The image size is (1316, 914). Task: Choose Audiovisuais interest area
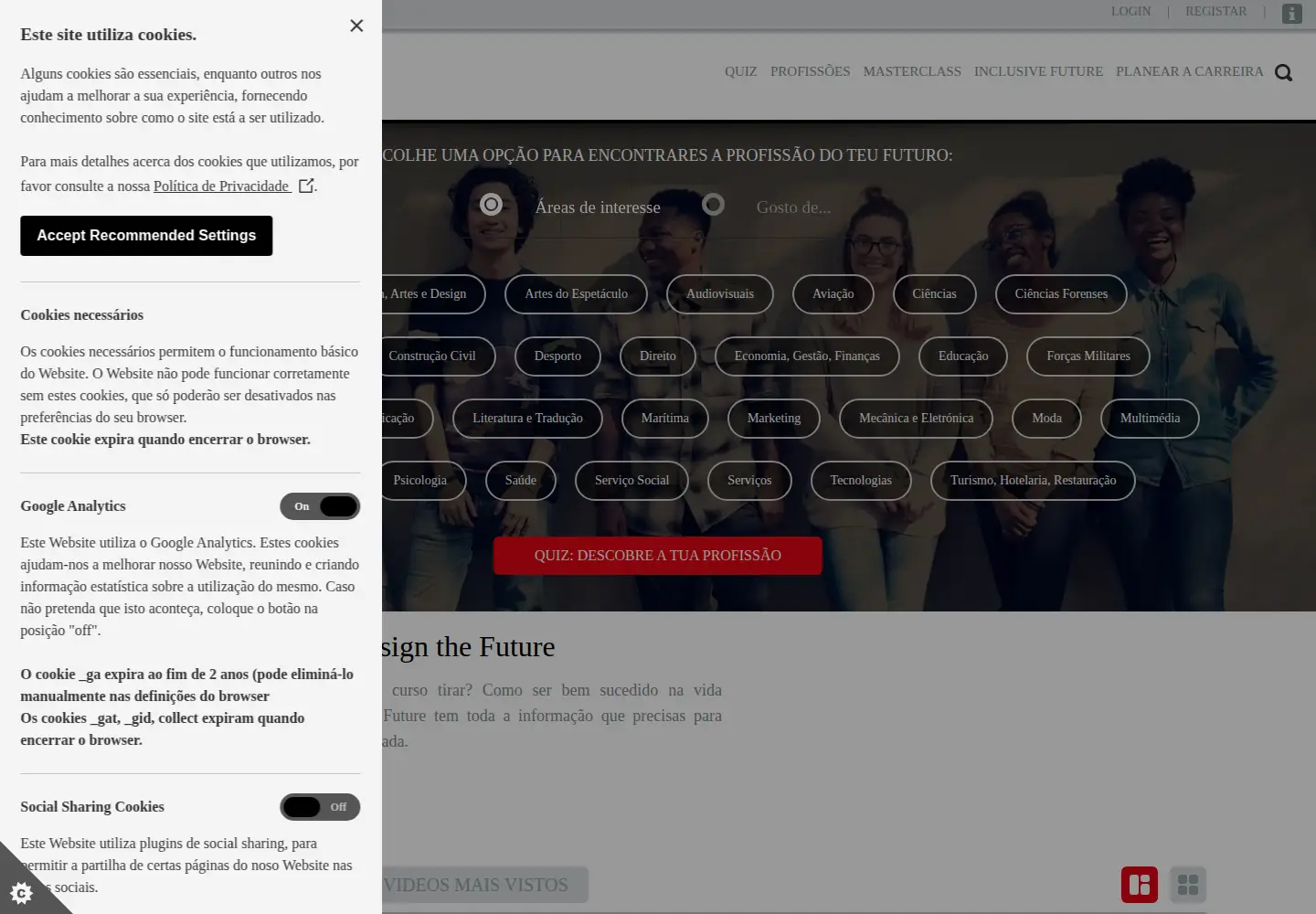click(720, 294)
